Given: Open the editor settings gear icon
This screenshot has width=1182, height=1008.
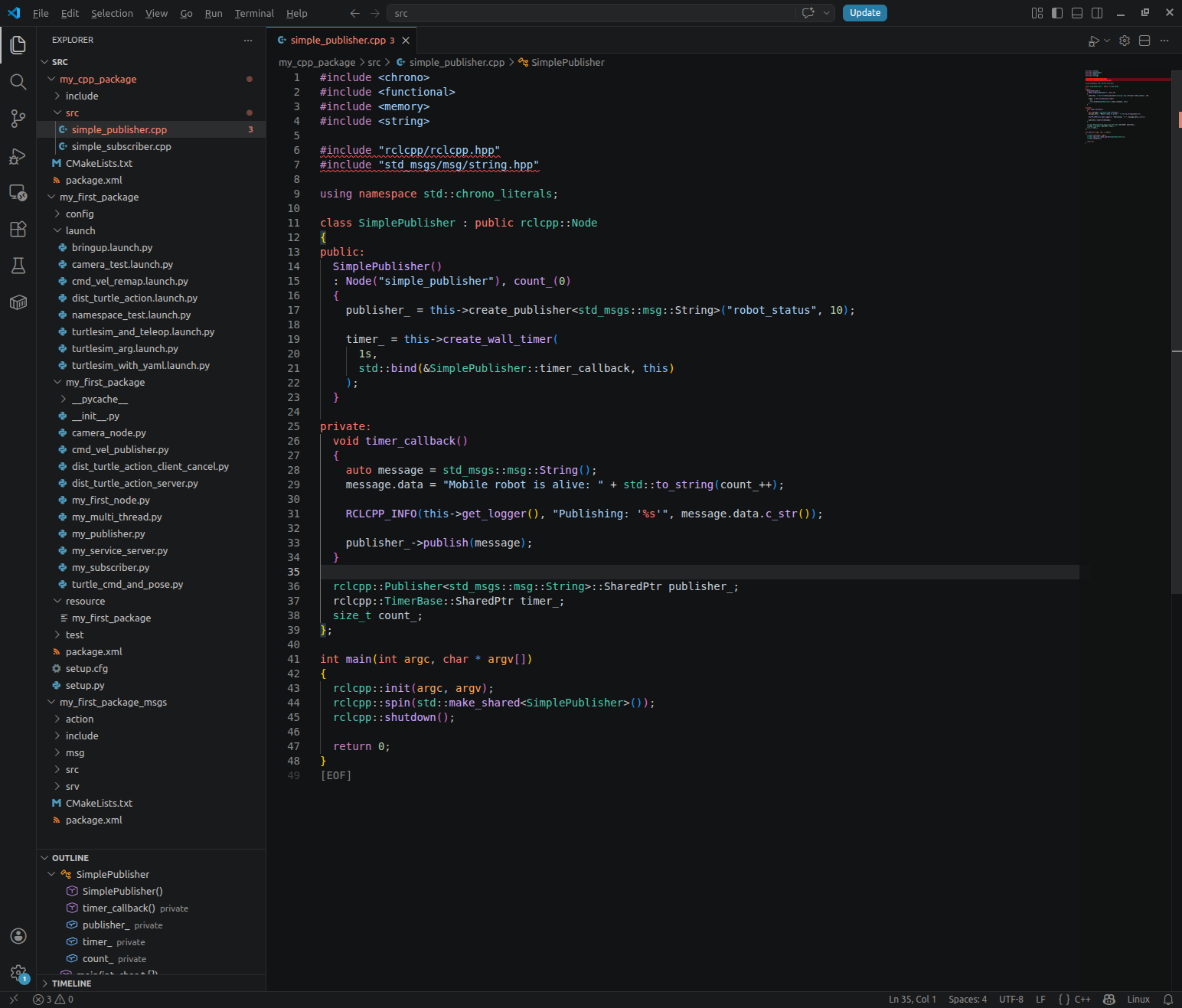Looking at the screenshot, I should pos(1125,41).
